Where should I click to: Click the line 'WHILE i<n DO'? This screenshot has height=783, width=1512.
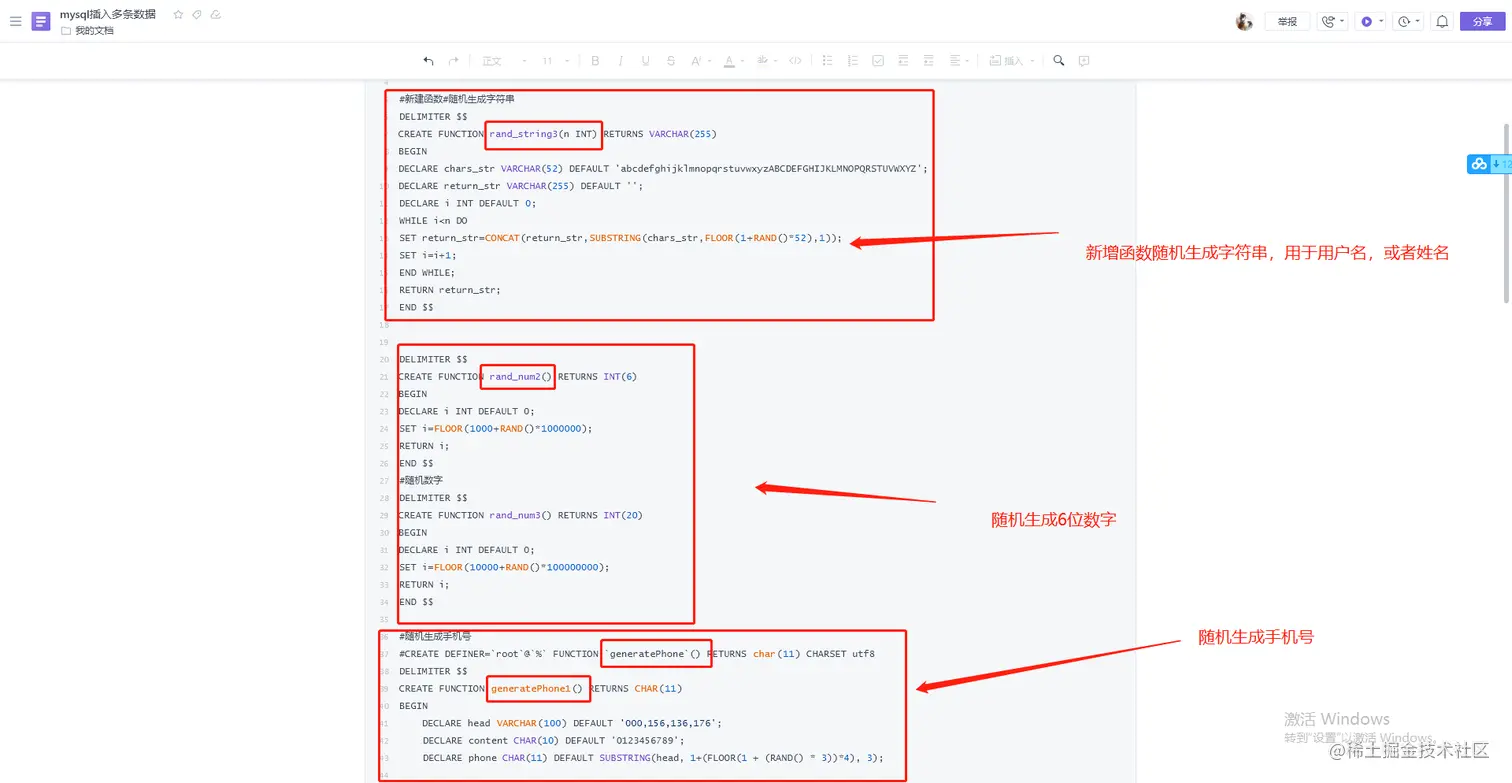433,220
